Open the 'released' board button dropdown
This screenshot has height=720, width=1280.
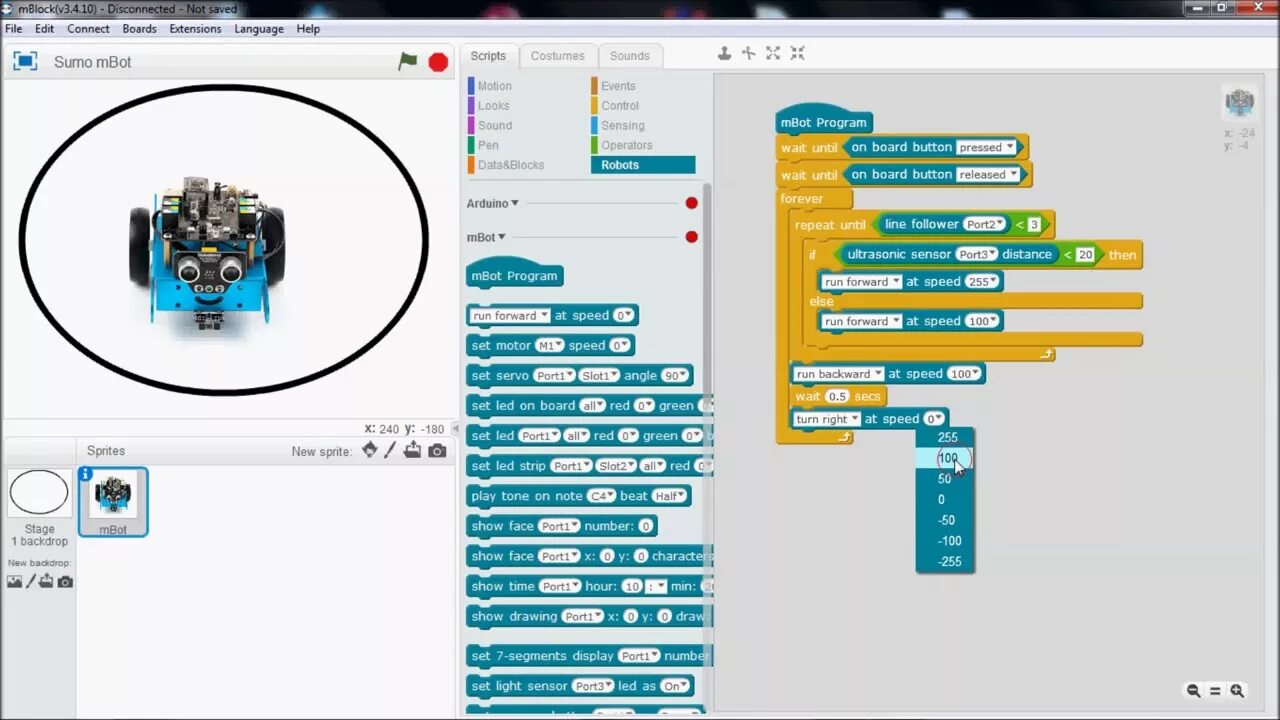click(x=988, y=174)
